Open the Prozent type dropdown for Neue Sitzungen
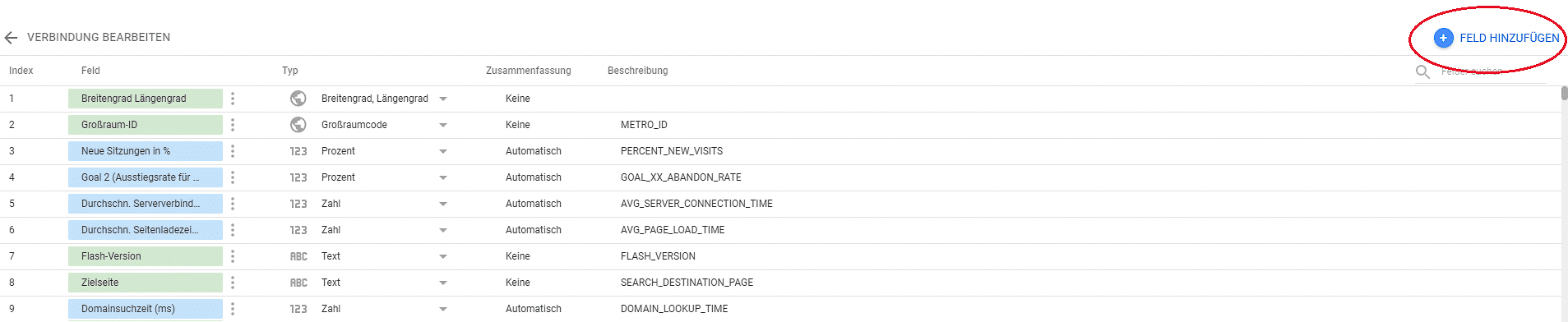Viewport: 1568px width, 322px height. (x=443, y=151)
